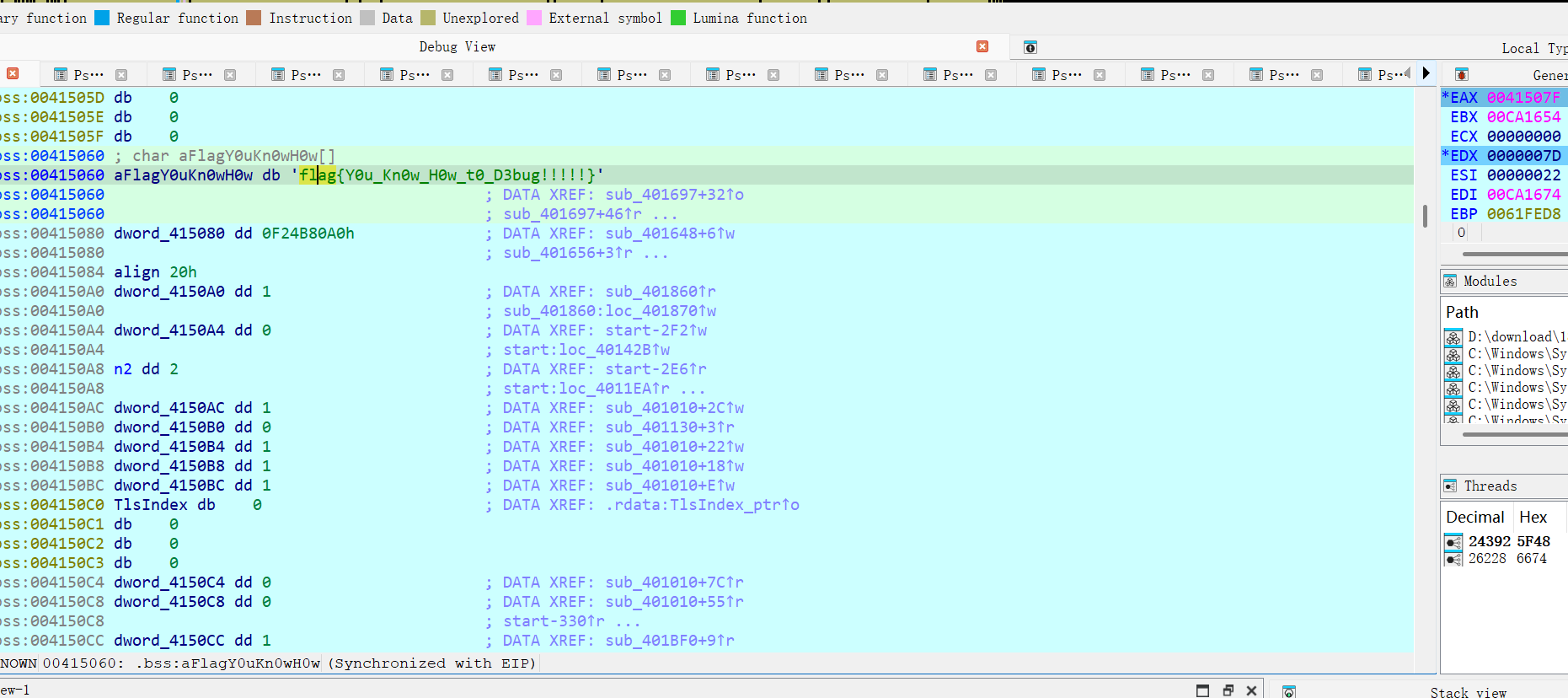Click the disassembly vertical scrollbar thumb
This screenshot has width=1568, height=698.
[1425, 216]
